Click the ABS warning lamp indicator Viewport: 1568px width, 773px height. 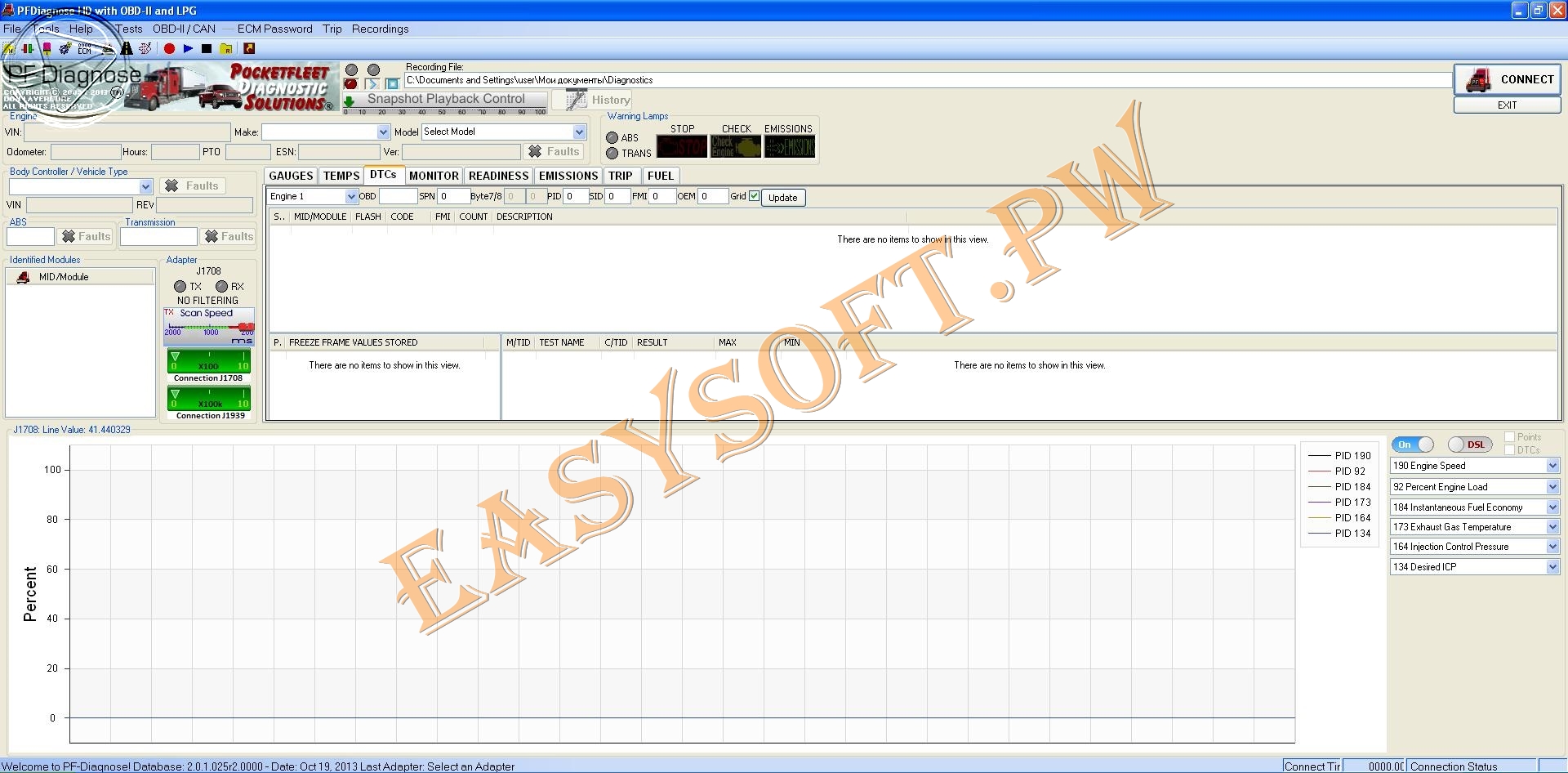(612, 138)
